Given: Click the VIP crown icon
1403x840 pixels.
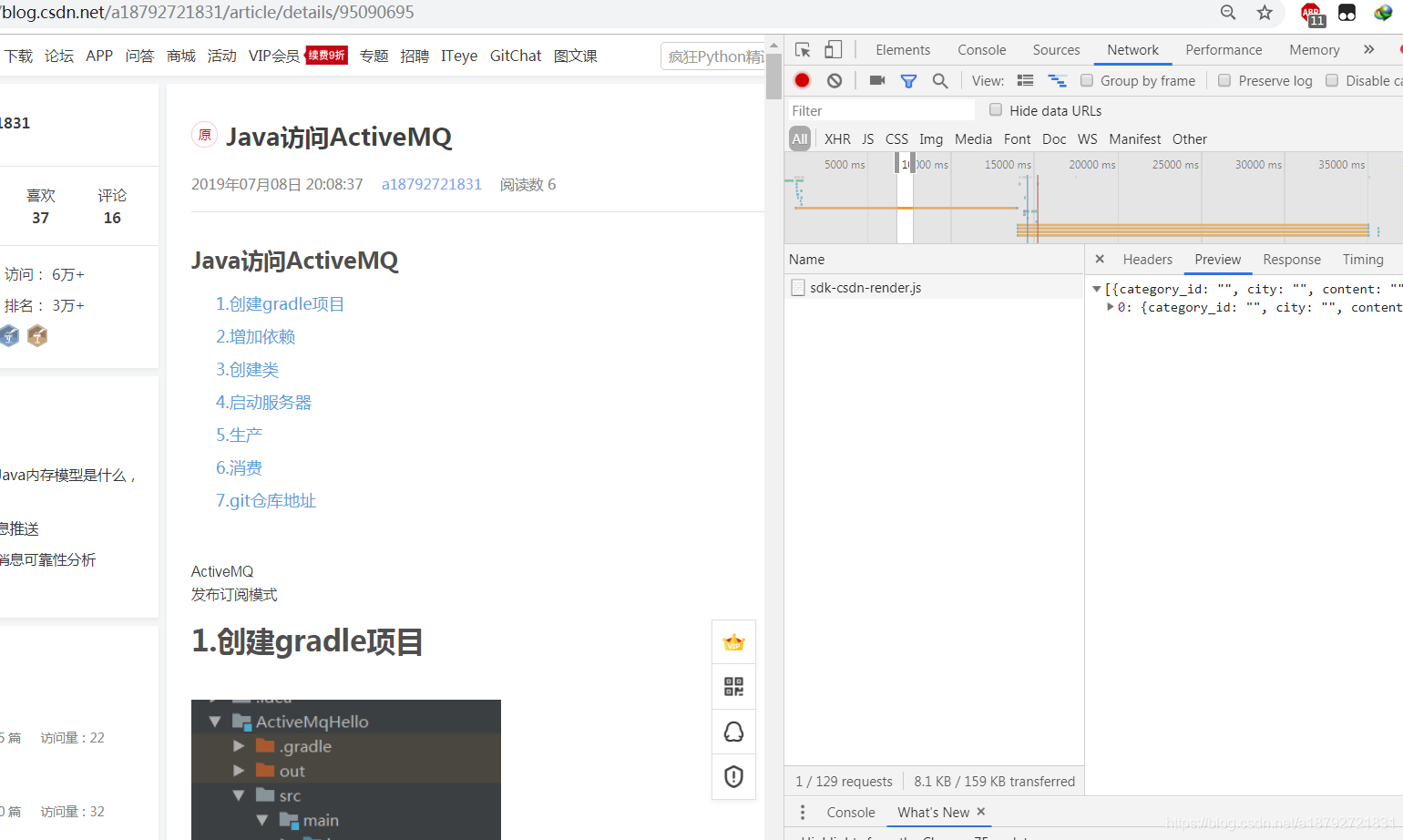Looking at the screenshot, I should tap(733, 642).
